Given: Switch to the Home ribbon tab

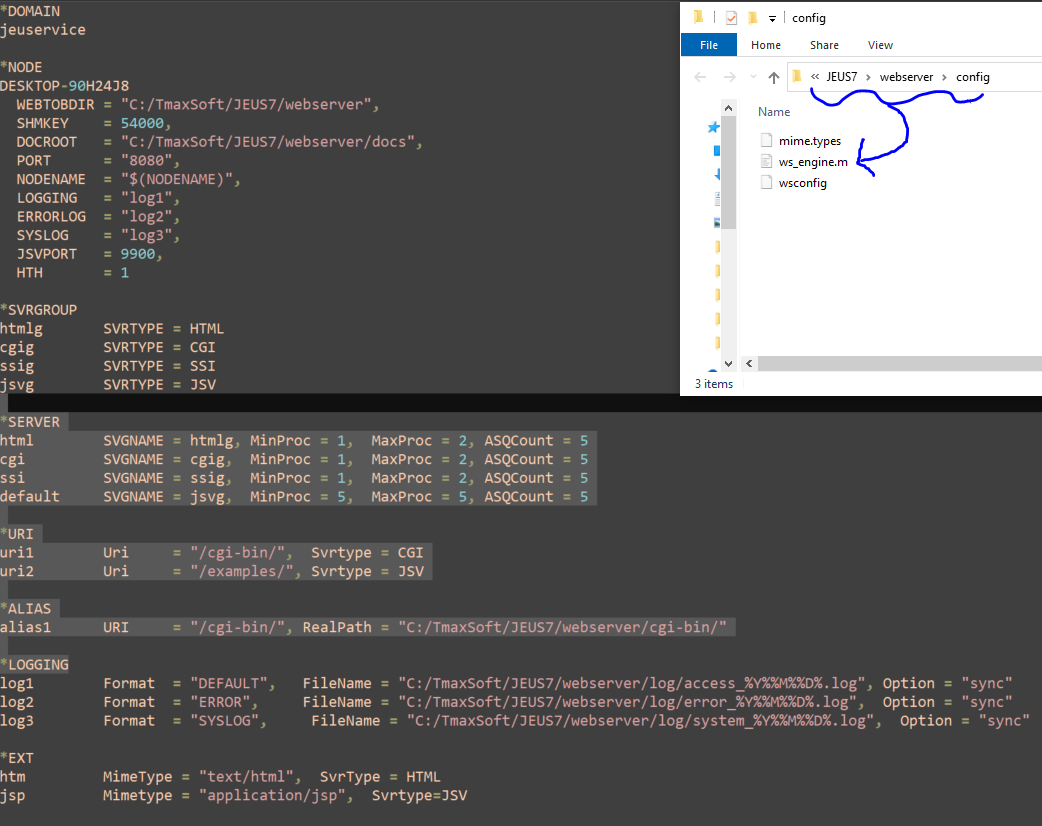Looking at the screenshot, I should [x=766, y=45].
